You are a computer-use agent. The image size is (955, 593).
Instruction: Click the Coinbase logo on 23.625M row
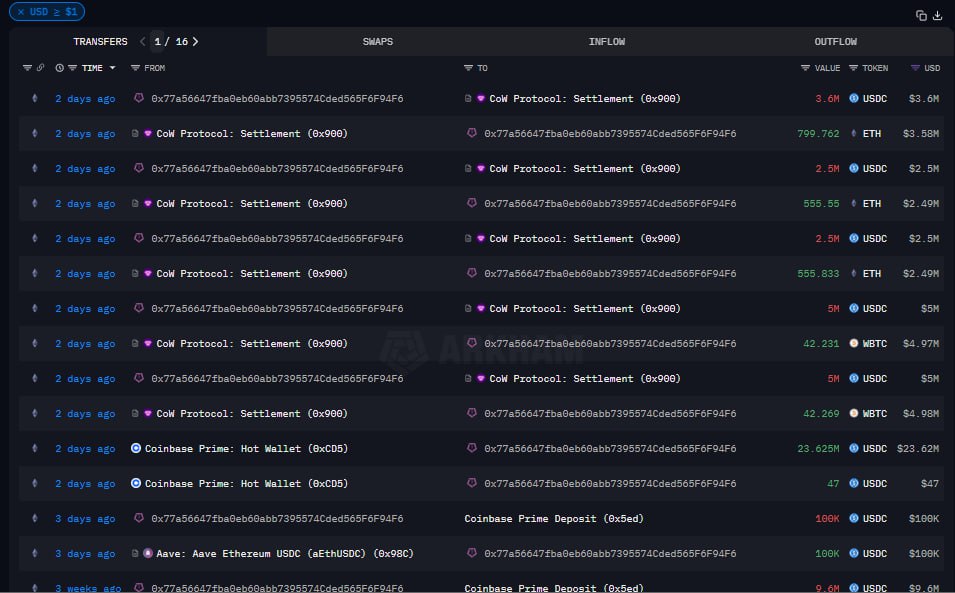point(136,448)
